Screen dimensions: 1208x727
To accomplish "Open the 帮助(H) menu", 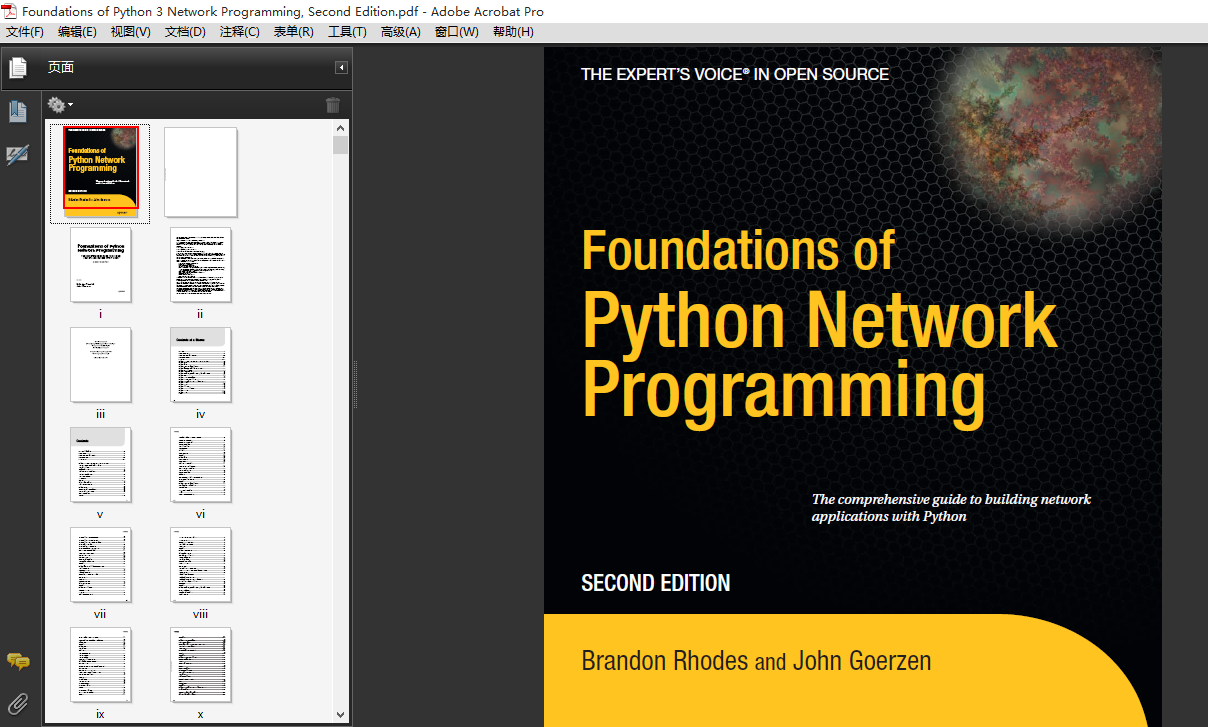I will [x=513, y=32].
